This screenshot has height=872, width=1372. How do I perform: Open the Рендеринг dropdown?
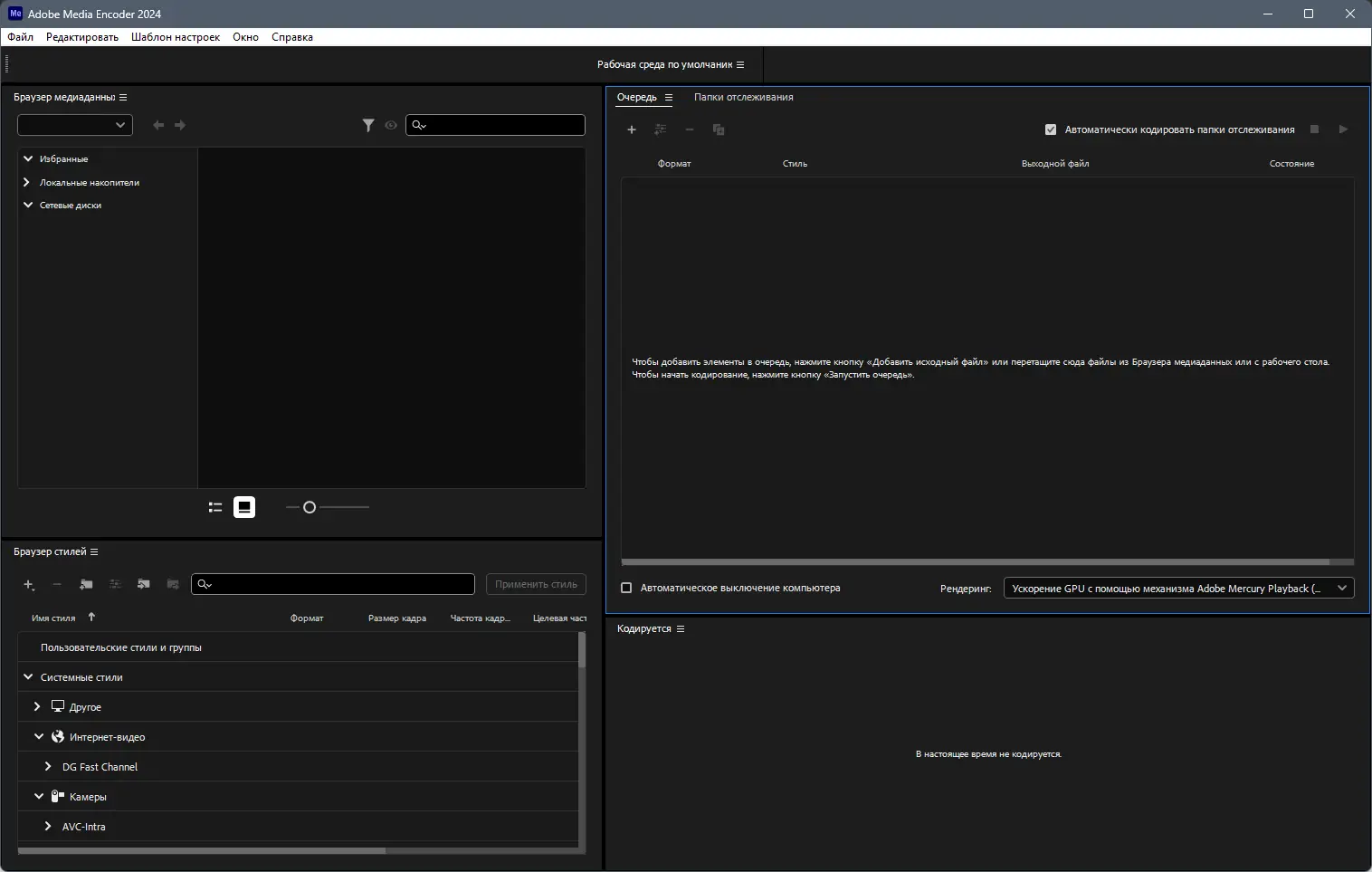point(1179,588)
